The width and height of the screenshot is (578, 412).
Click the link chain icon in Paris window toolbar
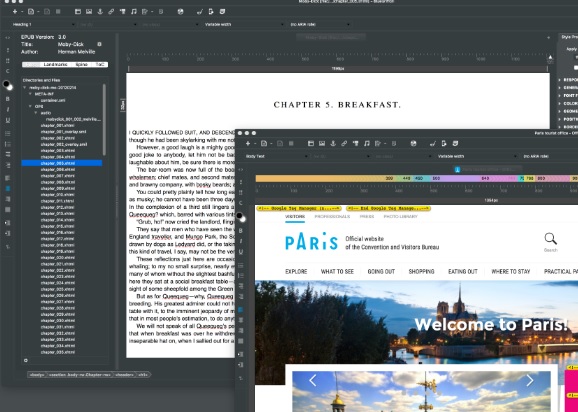pyautogui.click(x=344, y=143)
